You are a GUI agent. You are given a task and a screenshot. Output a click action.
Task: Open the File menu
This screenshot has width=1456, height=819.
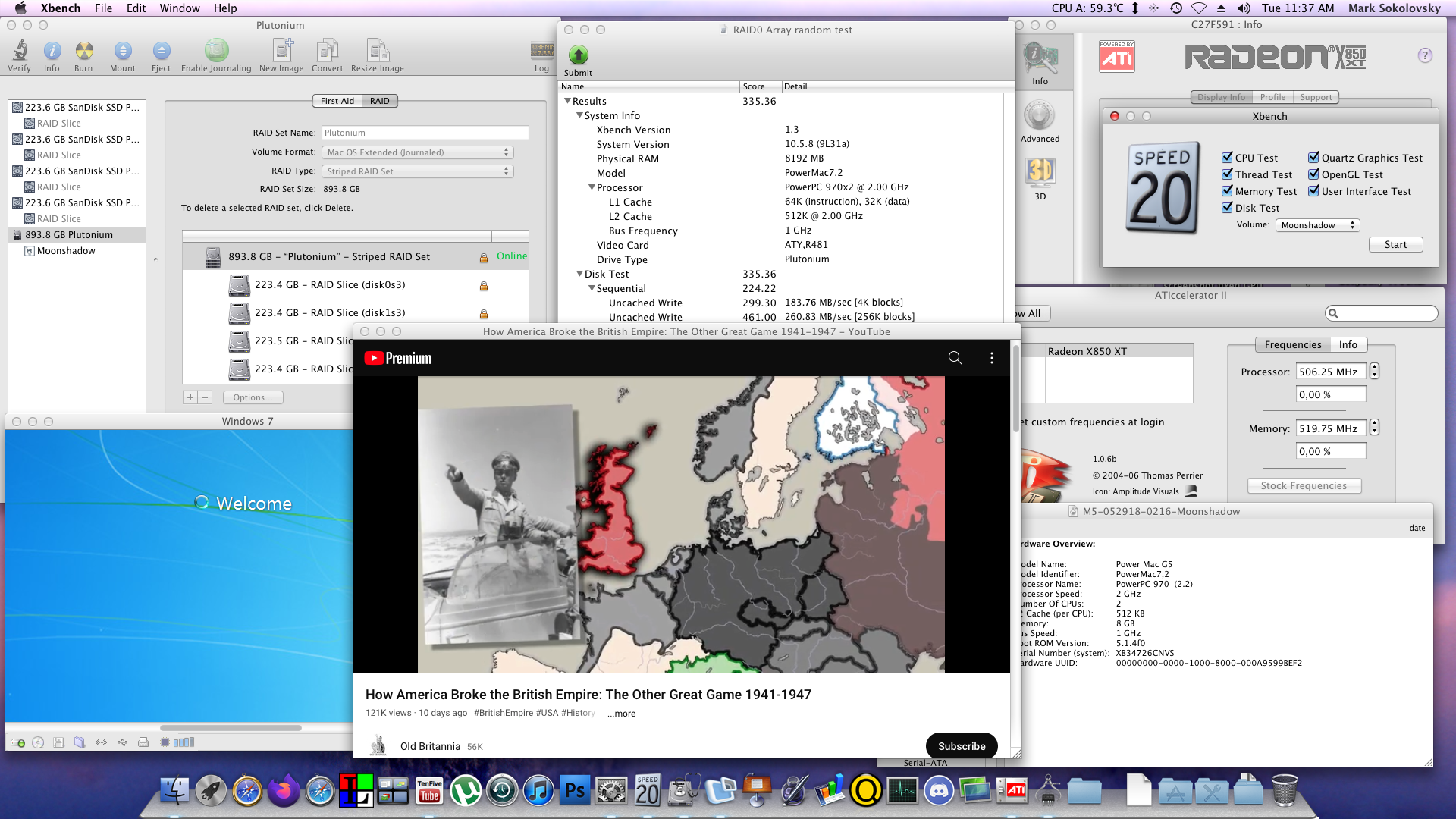point(103,8)
